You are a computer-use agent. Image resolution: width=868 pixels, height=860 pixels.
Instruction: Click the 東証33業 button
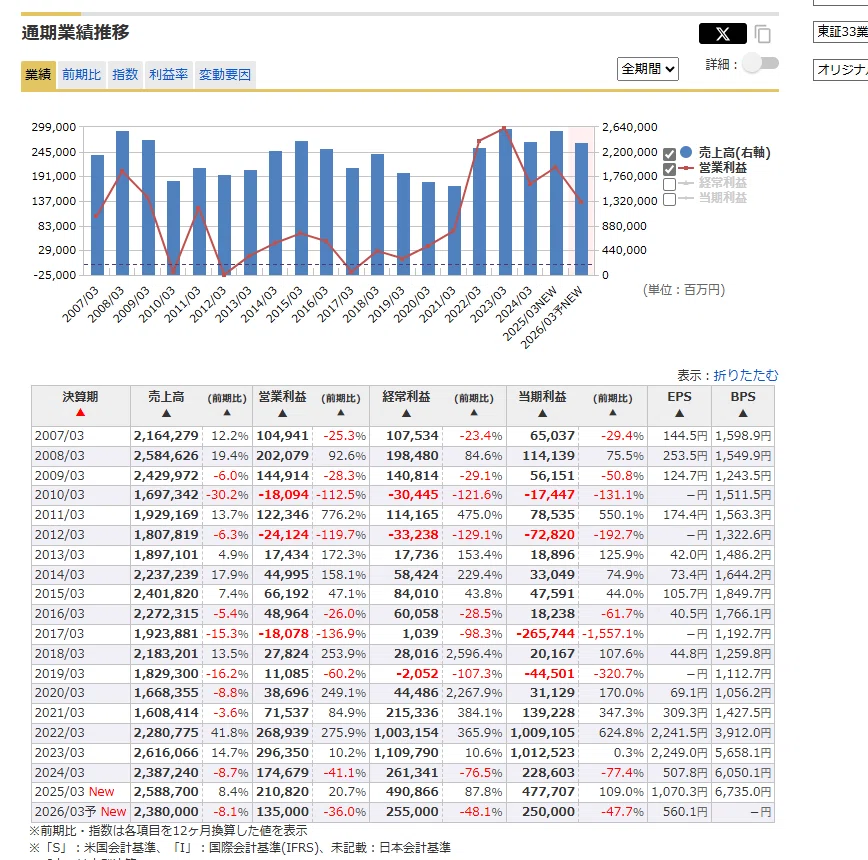(840, 32)
